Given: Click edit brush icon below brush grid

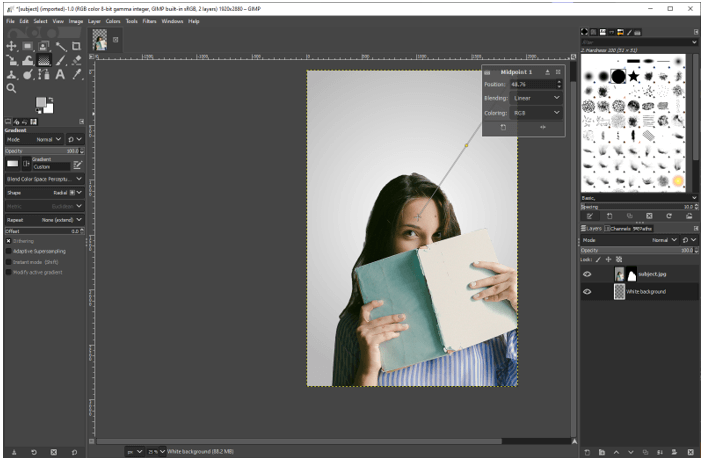Looking at the screenshot, I should tap(590, 216).
